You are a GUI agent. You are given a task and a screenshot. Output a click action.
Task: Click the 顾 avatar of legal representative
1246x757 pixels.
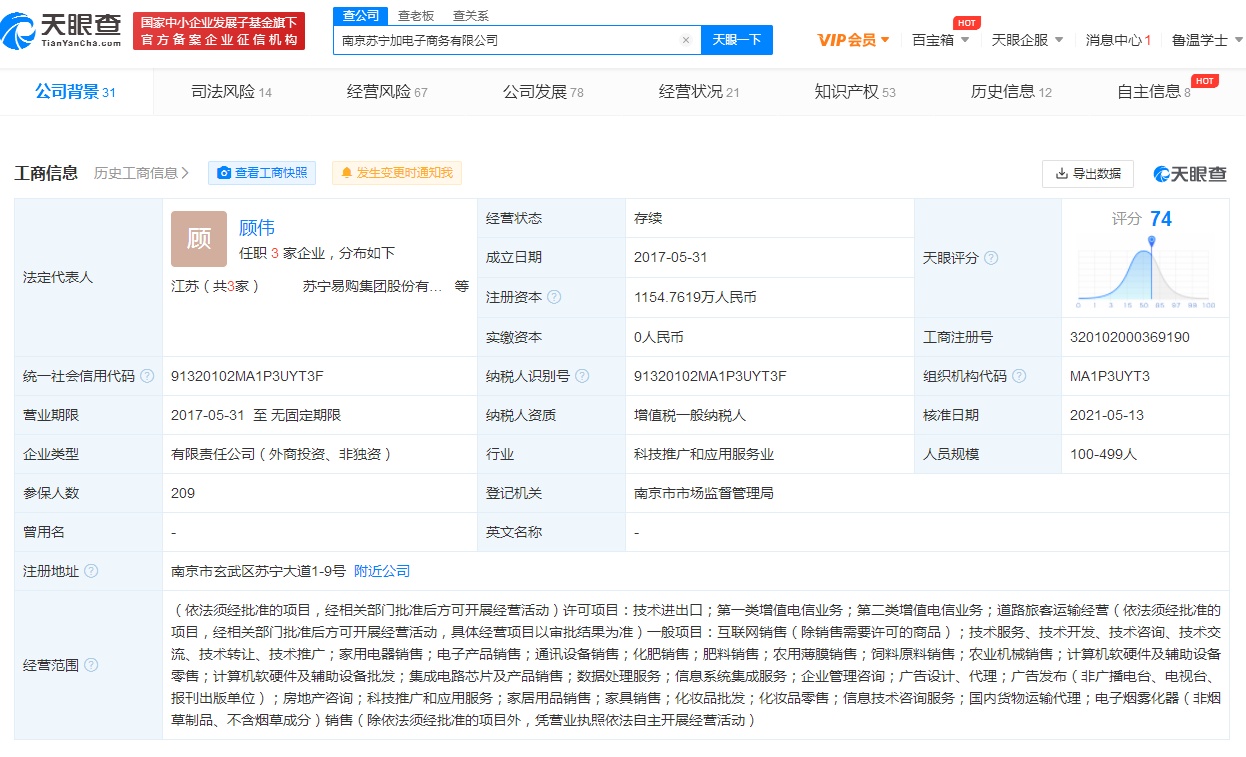tap(199, 239)
